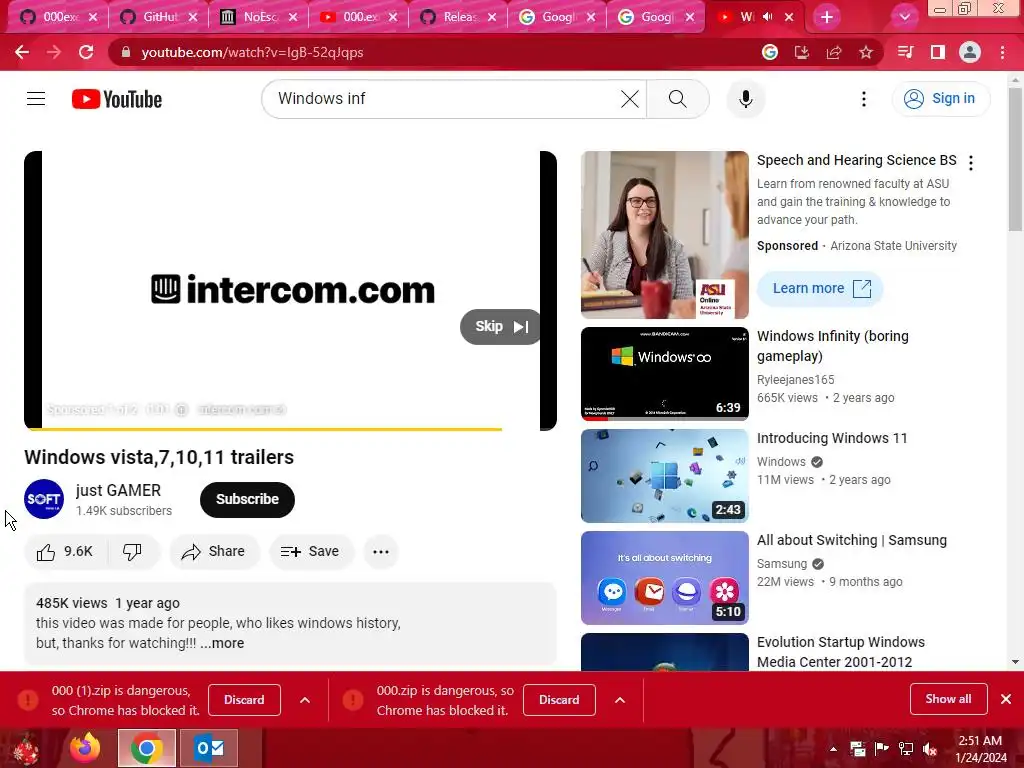The height and width of the screenshot is (768, 1024).
Task: Open more actions ellipsis under the video
Action: tap(381, 552)
